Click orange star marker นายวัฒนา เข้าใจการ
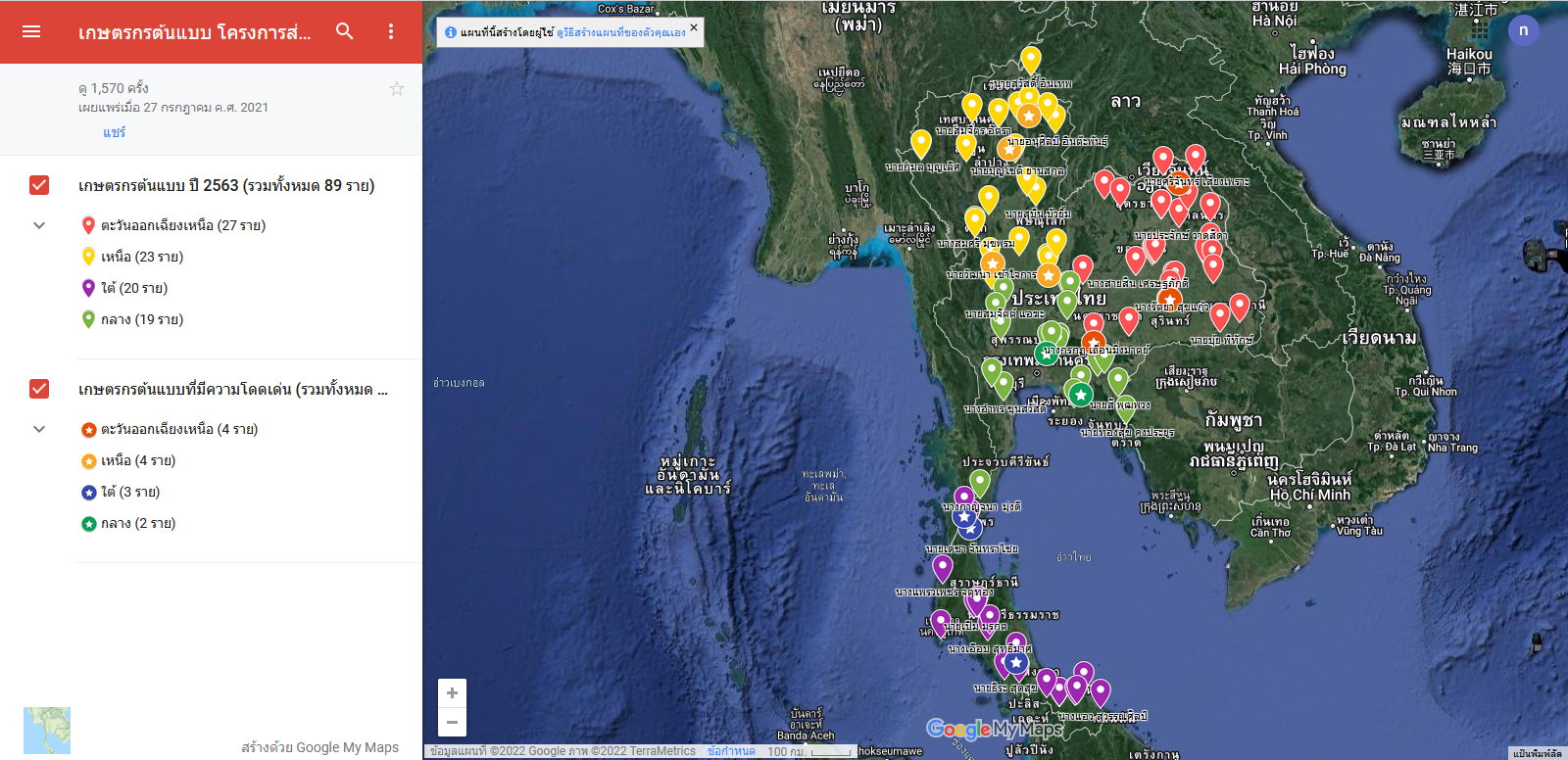The width and height of the screenshot is (1568, 760). pos(993,264)
